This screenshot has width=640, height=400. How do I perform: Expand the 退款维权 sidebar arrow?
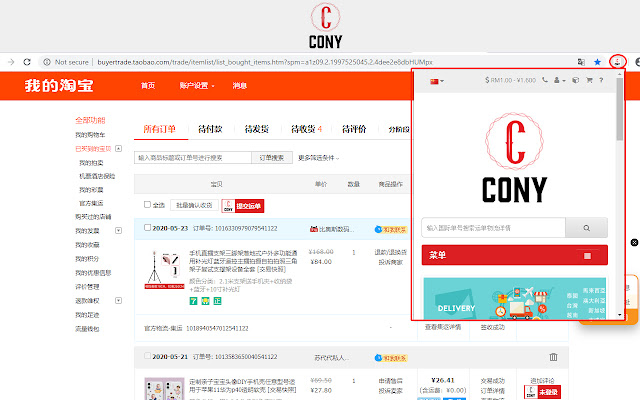118,300
